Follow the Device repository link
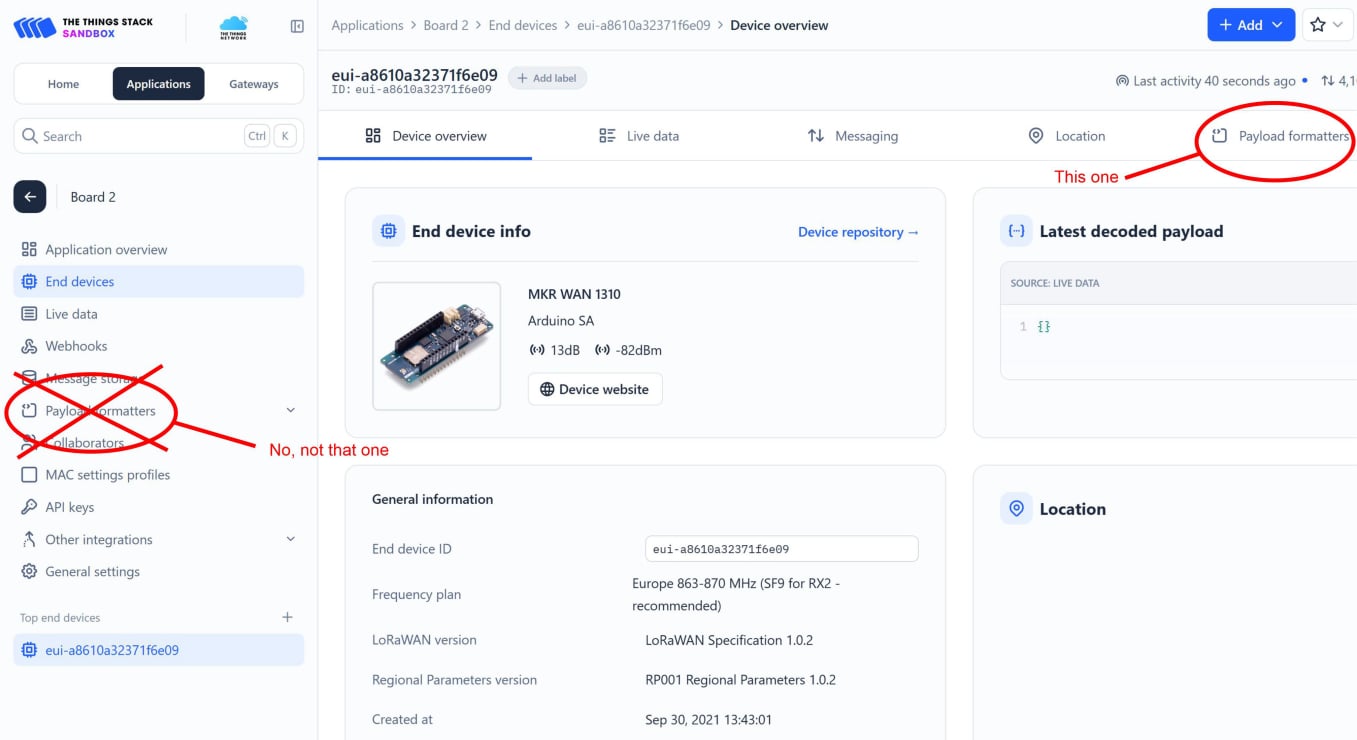The image size is (1357, 740). [x=857, y=232]
